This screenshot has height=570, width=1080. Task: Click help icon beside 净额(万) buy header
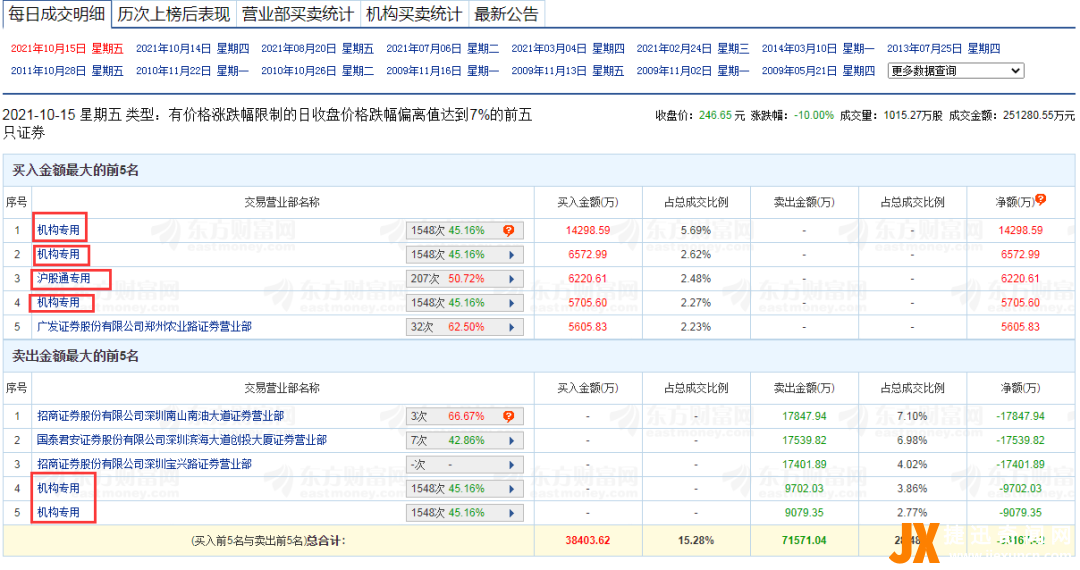1041,200
